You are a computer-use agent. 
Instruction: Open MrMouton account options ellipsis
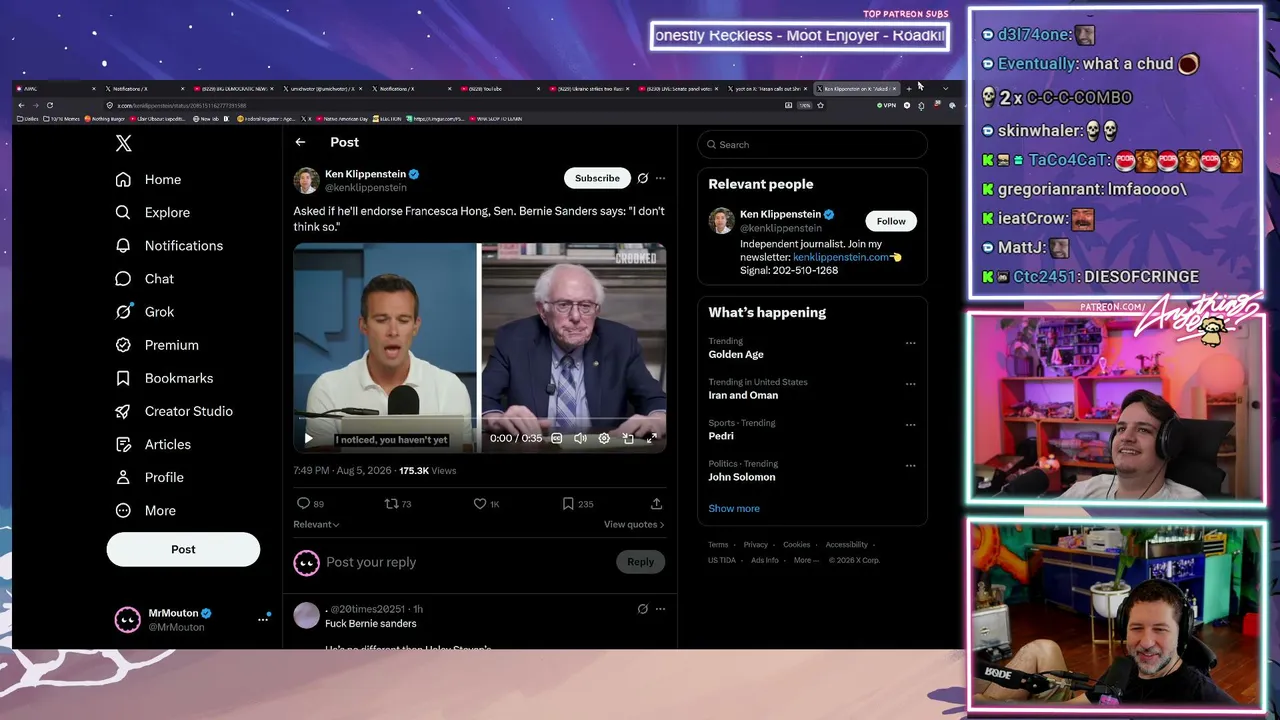(x=263, y=619)
